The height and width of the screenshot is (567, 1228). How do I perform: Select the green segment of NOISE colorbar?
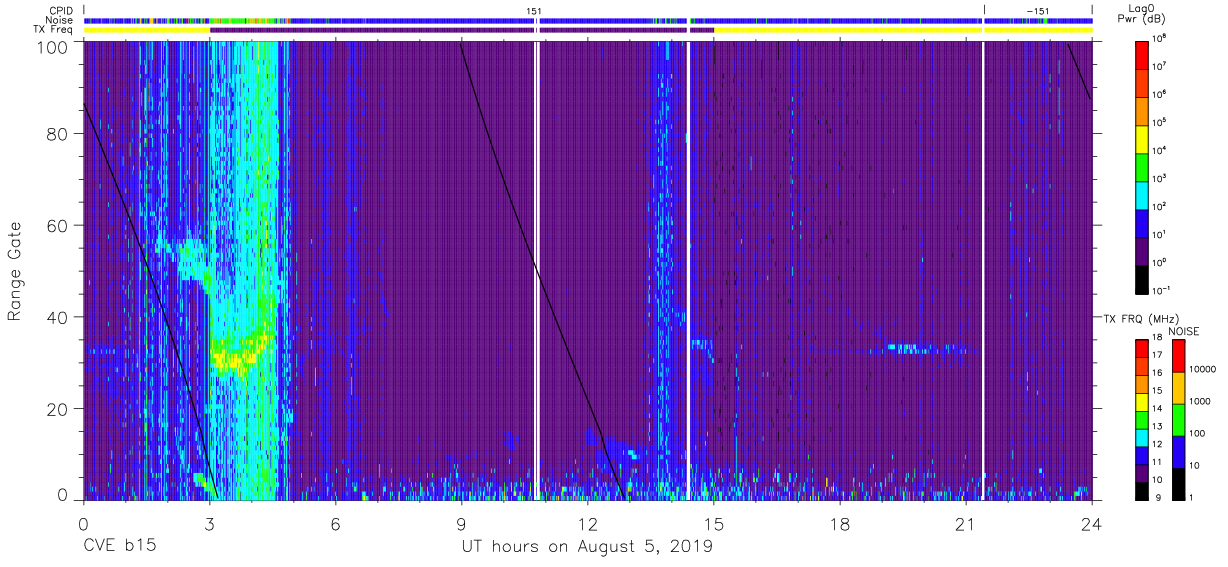pos(1178,420)
